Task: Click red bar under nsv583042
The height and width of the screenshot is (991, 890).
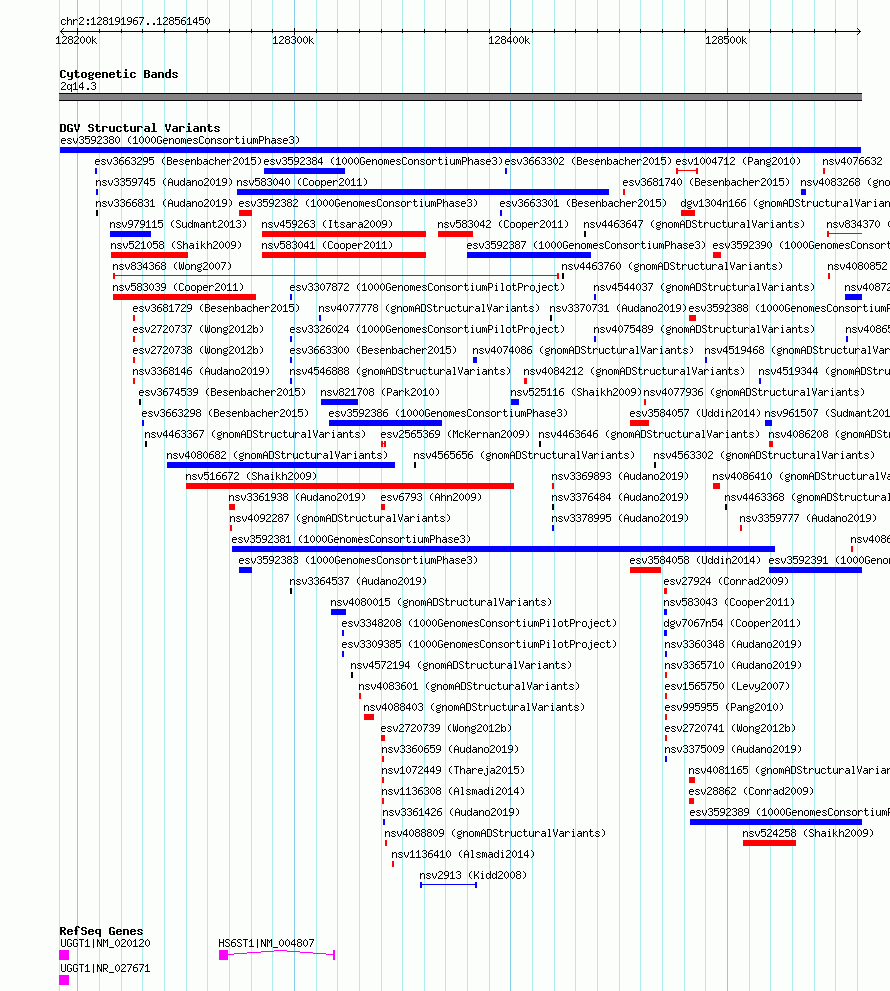Action: point(455,234)
